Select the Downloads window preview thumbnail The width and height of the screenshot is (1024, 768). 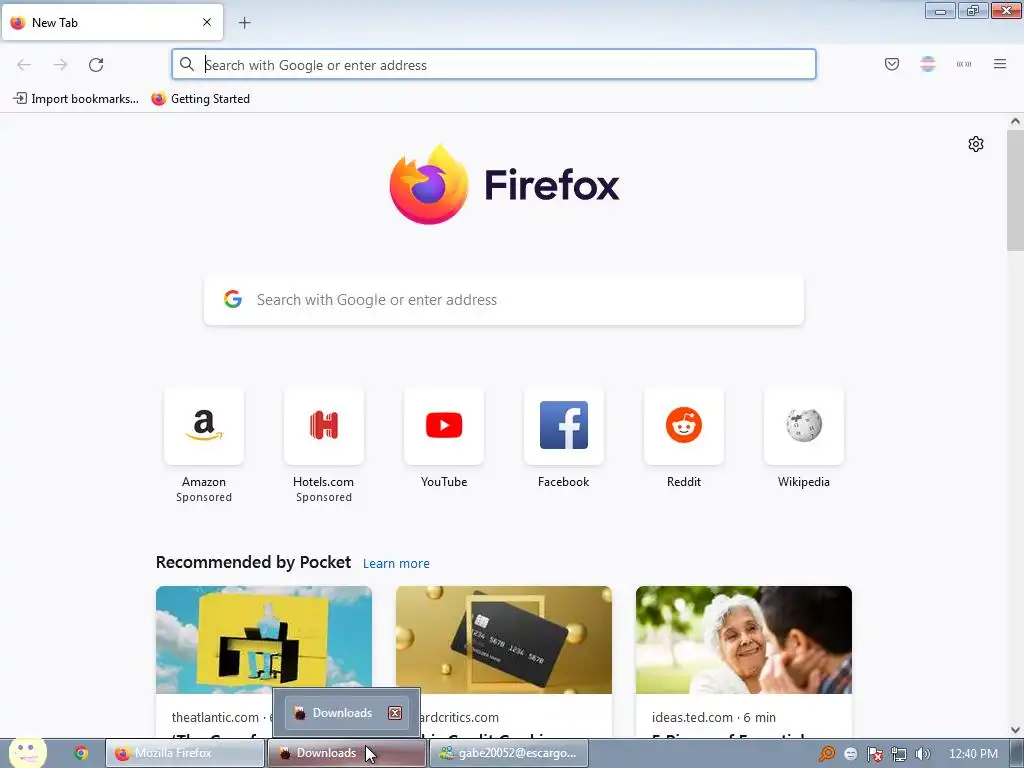point(347,712)
